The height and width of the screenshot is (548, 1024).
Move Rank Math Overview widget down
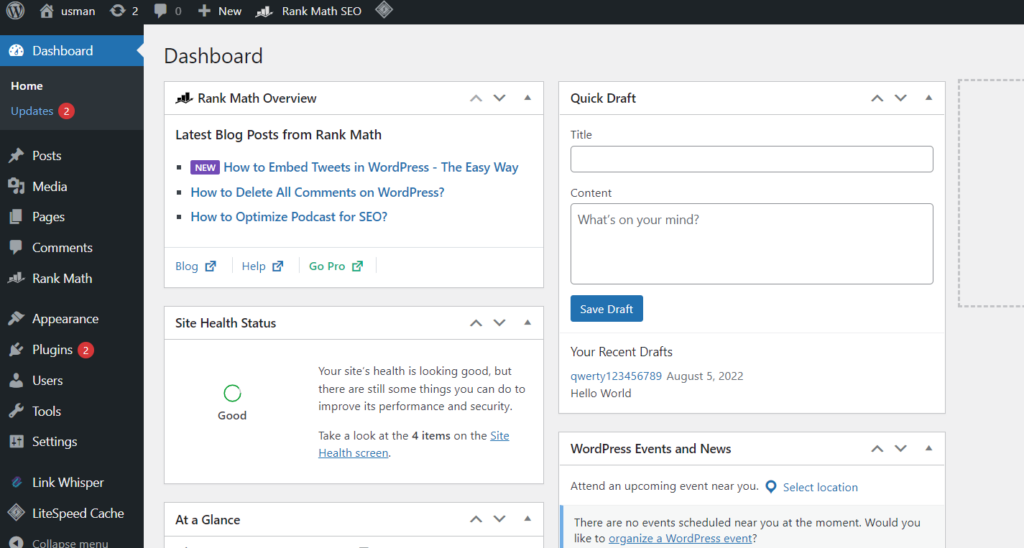(x=500, y=99)
